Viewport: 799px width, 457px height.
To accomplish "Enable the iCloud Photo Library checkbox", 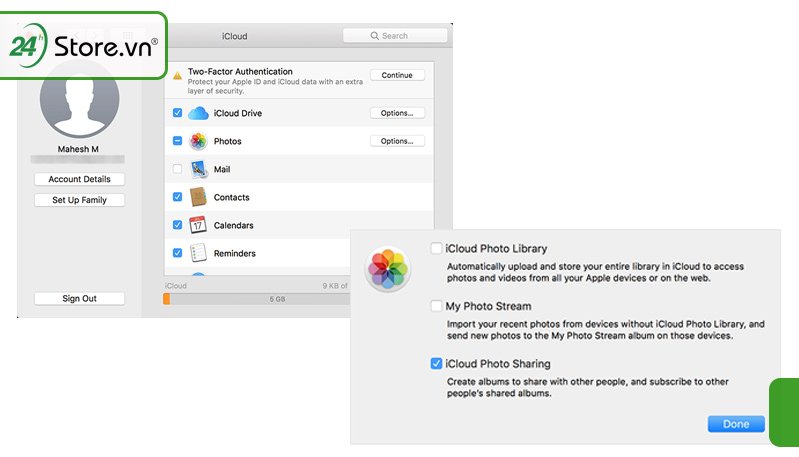I will pos(435,248).
